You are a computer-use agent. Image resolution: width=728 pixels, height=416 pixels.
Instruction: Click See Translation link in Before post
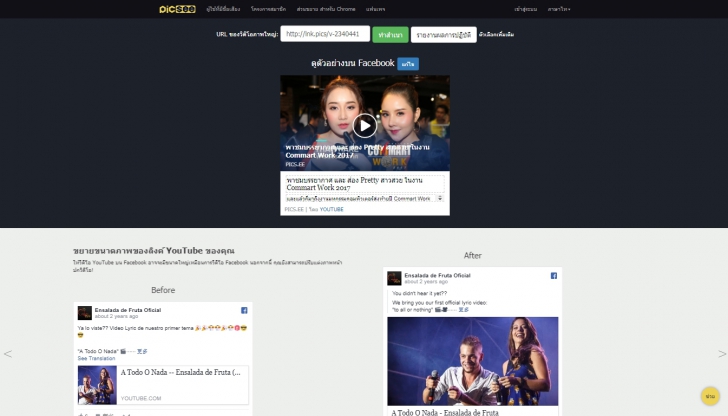(x=96, y=358)
